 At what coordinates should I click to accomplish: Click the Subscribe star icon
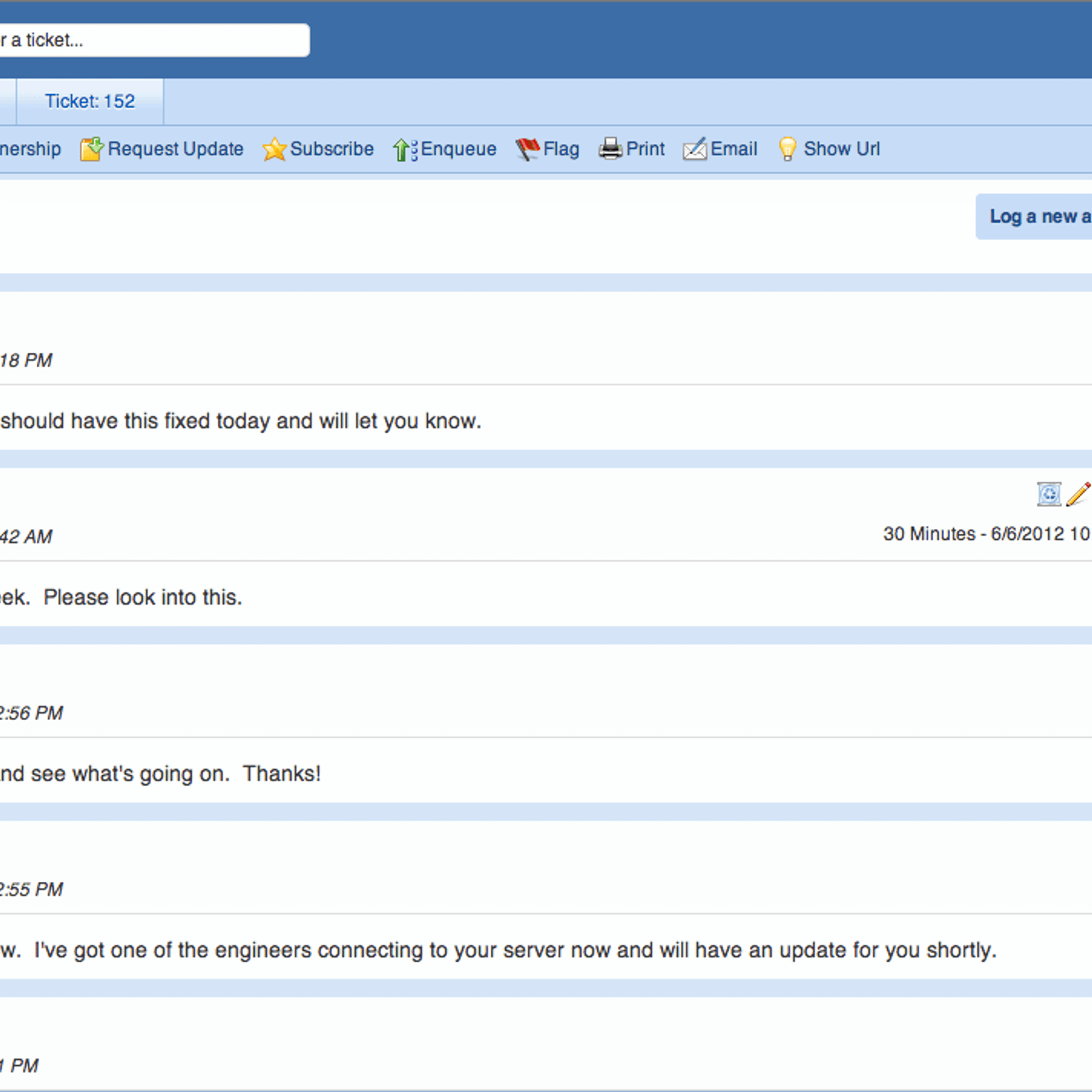[x=274, y=149]
